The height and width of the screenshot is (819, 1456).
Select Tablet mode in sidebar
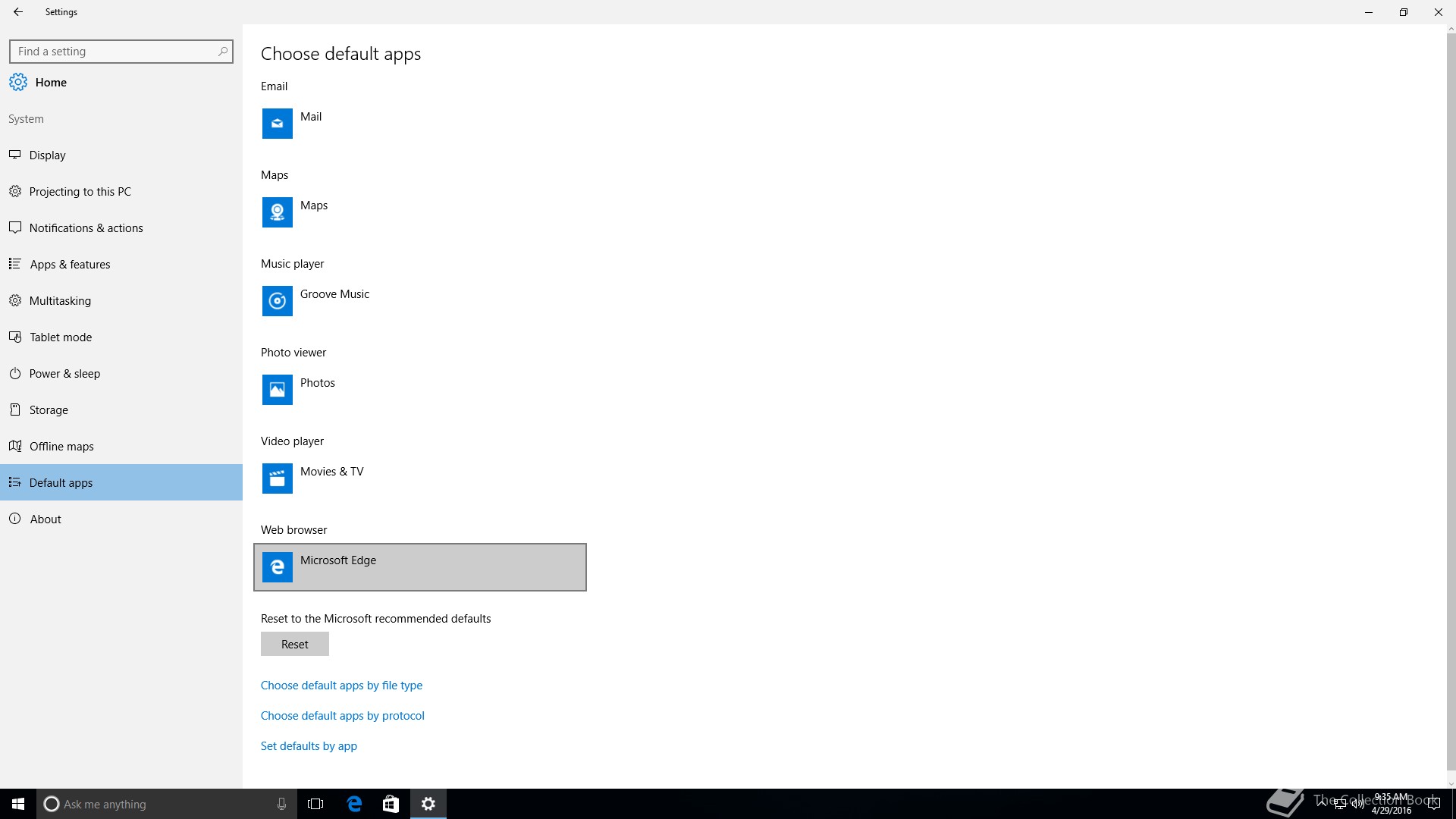121,337
